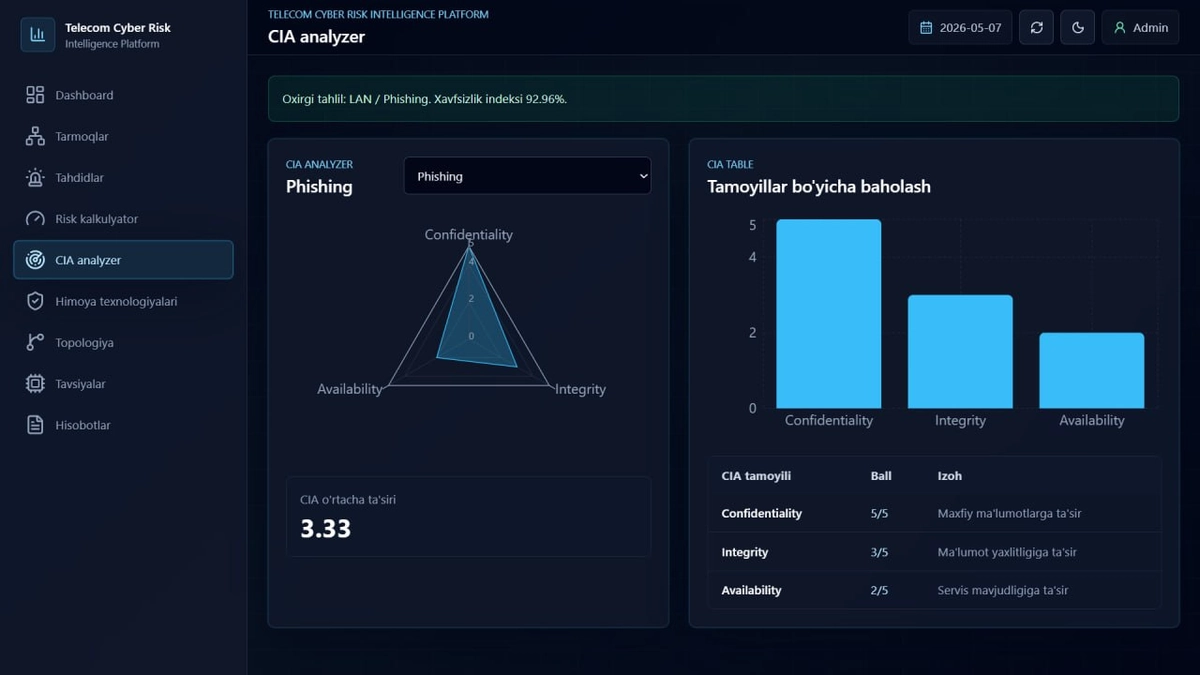Screen dimensions: 1200x675
Task: Click the Tarmoqlar network icon
Action: 35,136
